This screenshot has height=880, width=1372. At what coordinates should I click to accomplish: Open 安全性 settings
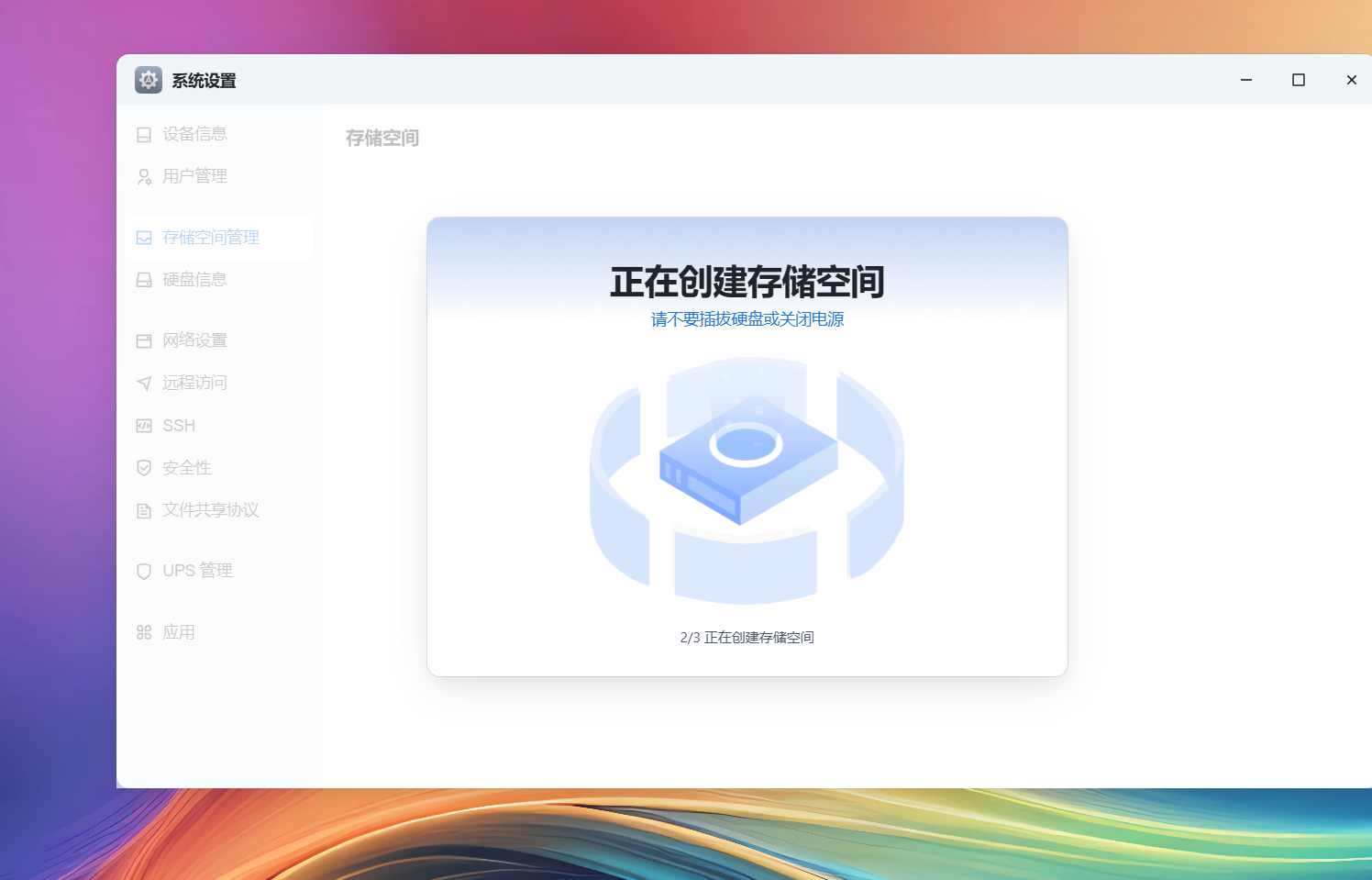[220, 468]
